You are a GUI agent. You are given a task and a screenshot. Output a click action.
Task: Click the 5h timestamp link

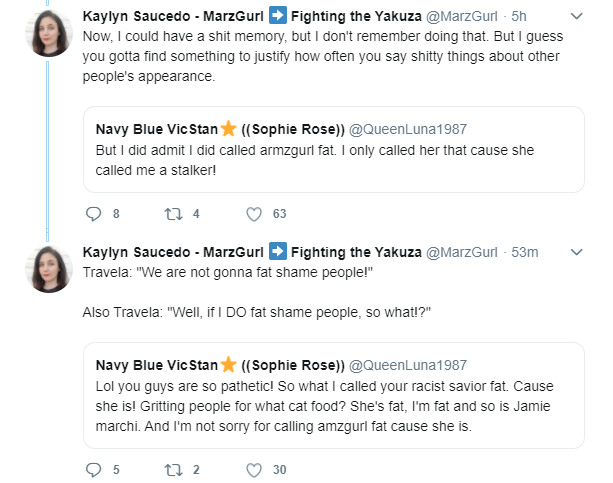(519, 16)
